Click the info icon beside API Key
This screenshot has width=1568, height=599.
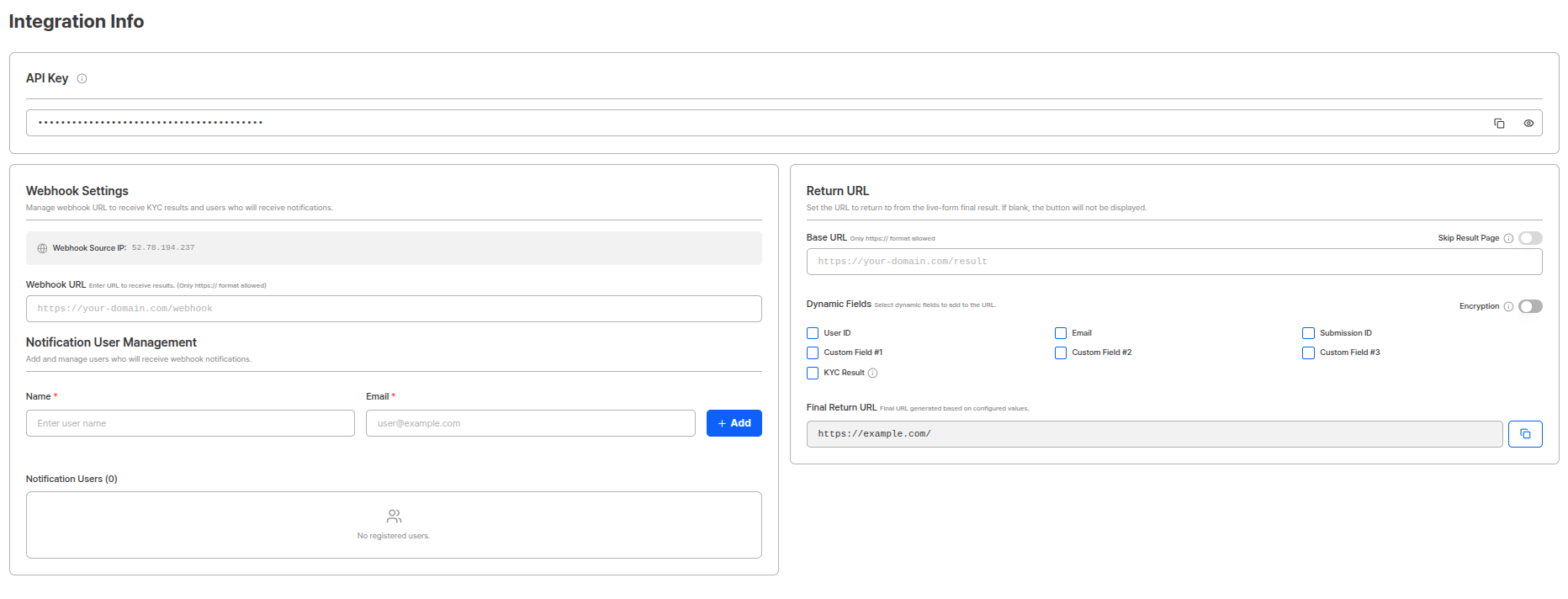[82, 79]
